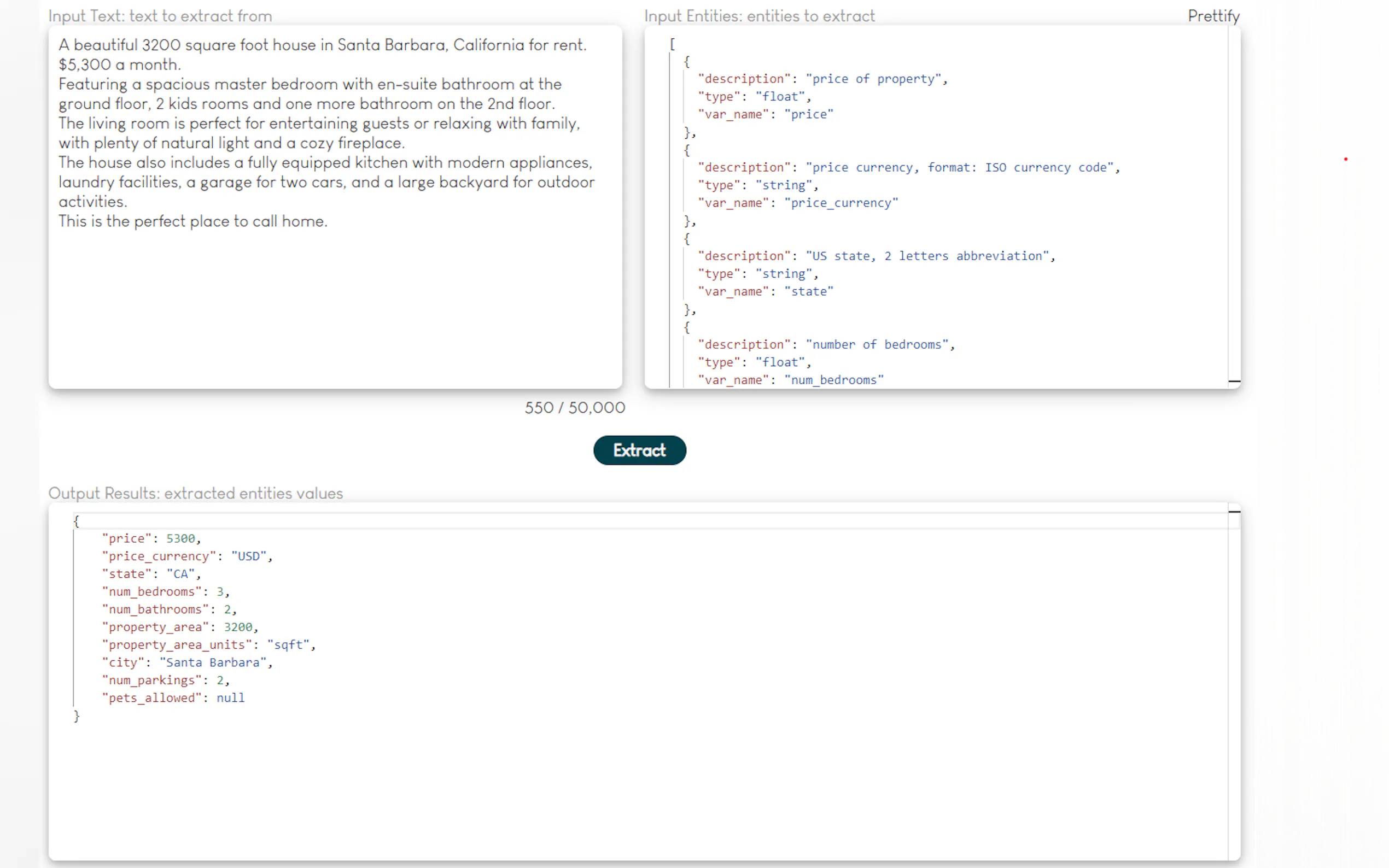1389x868 pixels.
Task: Click the "This is the perfect place" sentence
Action: pyautogui.click(x=193, y=221)
